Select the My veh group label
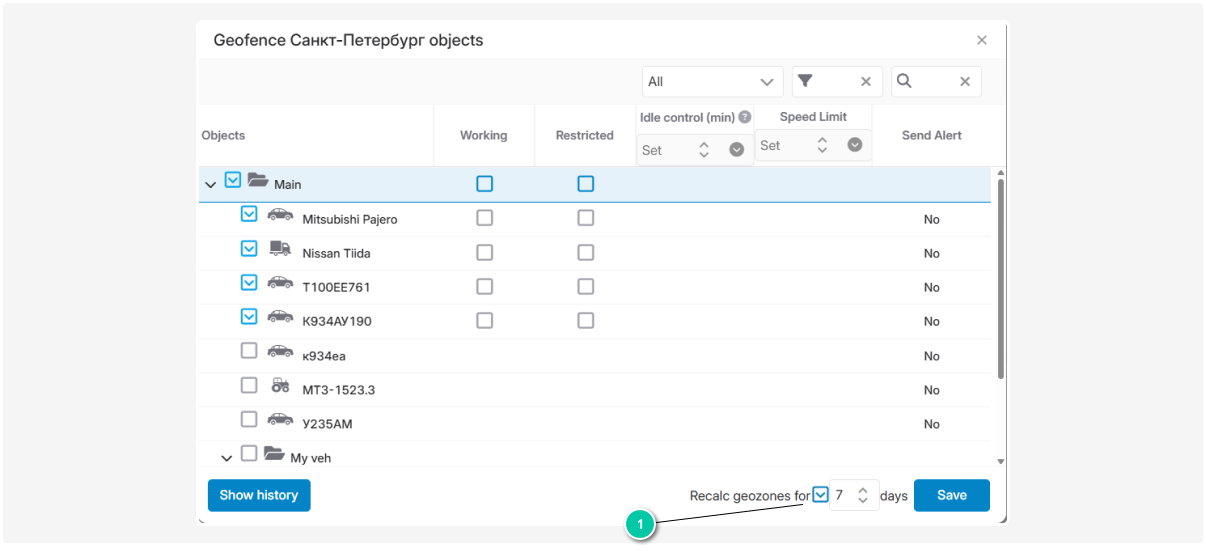The height and width of the screenshot is (551, 1206). [311, 458]
